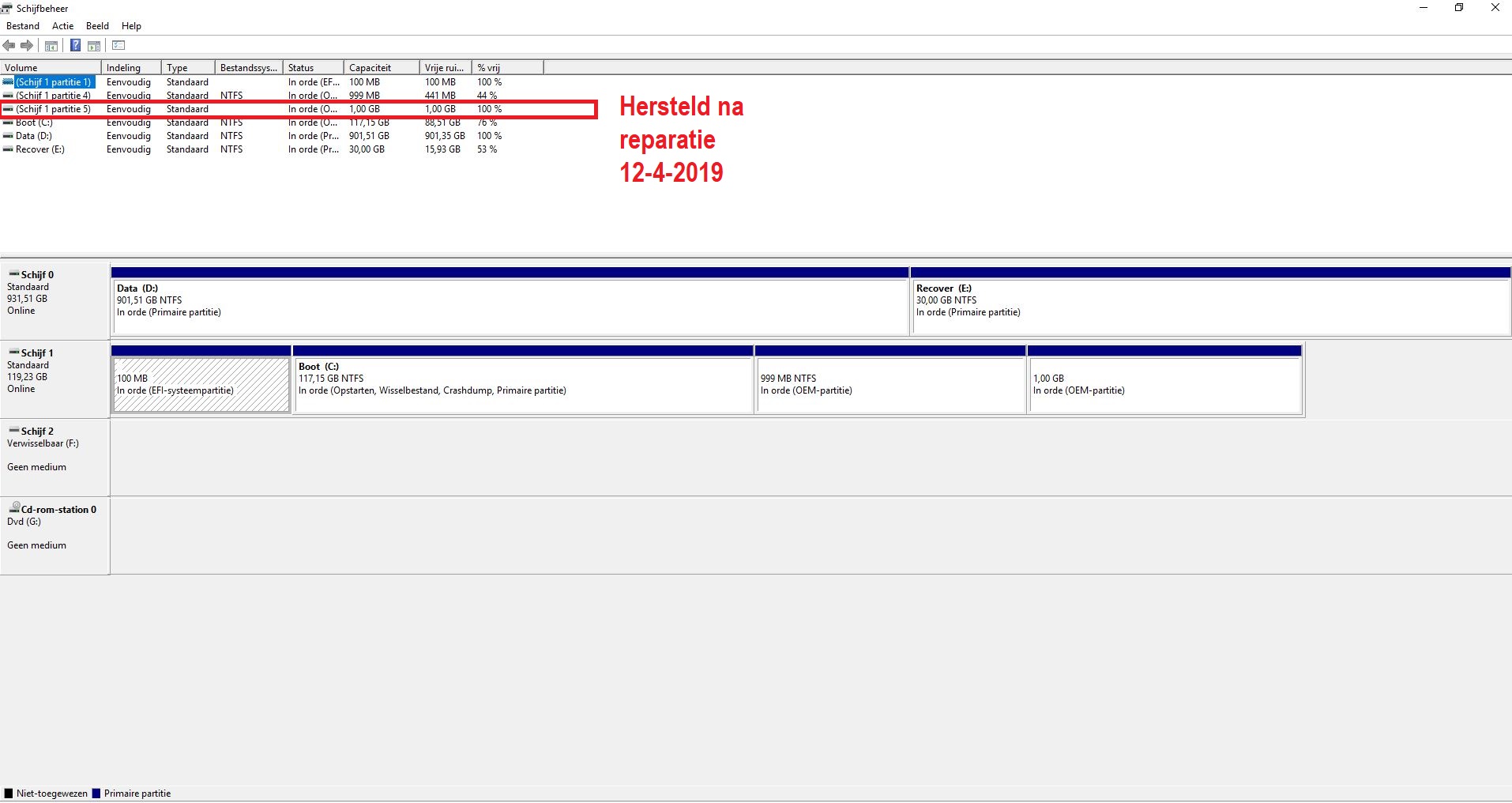This screenshot has height=803, width=1512.
Task: Click the Cd-rom-station 0 disc icon
Action: pyautogui.click(x=14, y=508)
